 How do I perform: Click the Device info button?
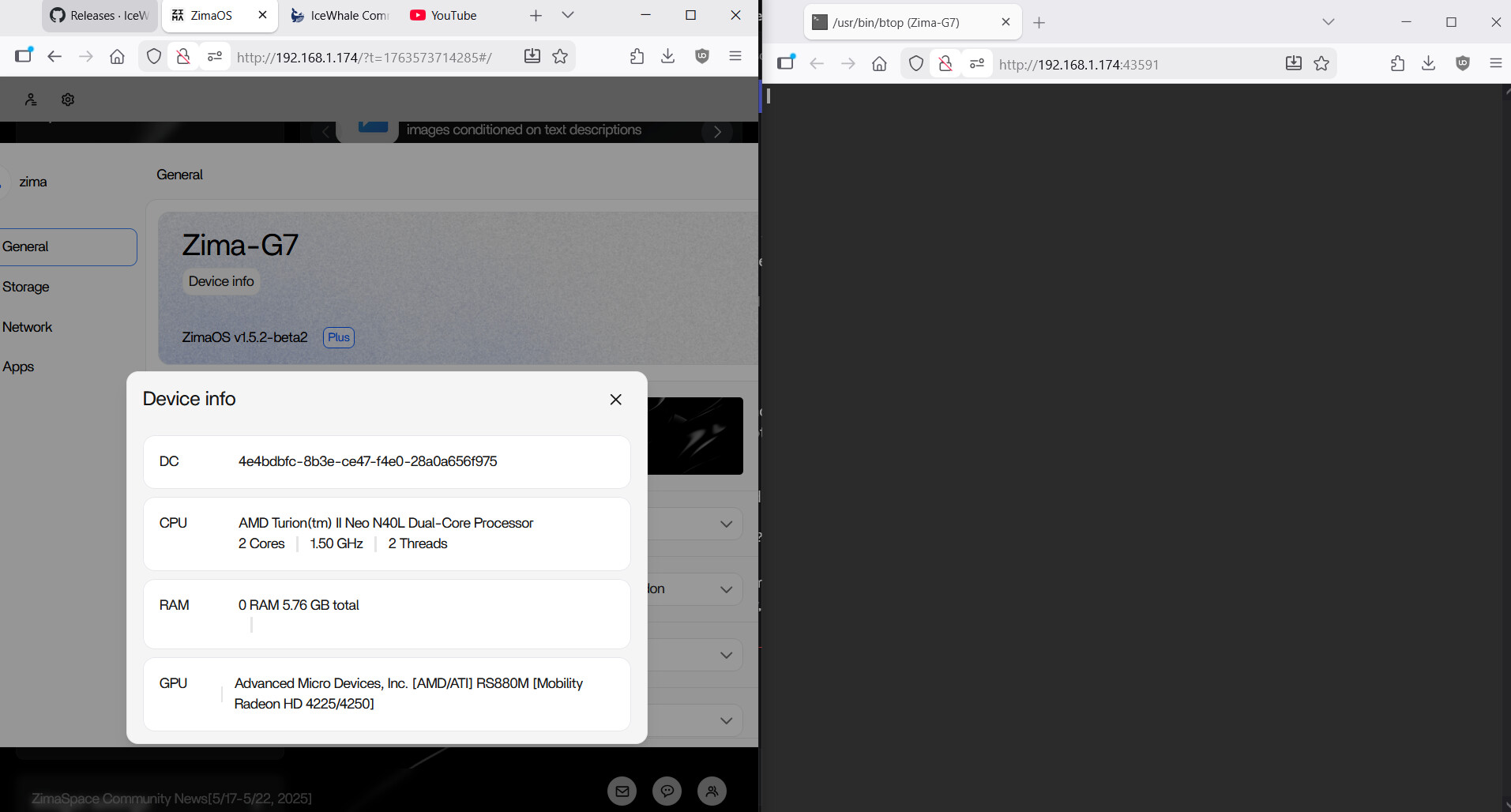pos(221,281)
